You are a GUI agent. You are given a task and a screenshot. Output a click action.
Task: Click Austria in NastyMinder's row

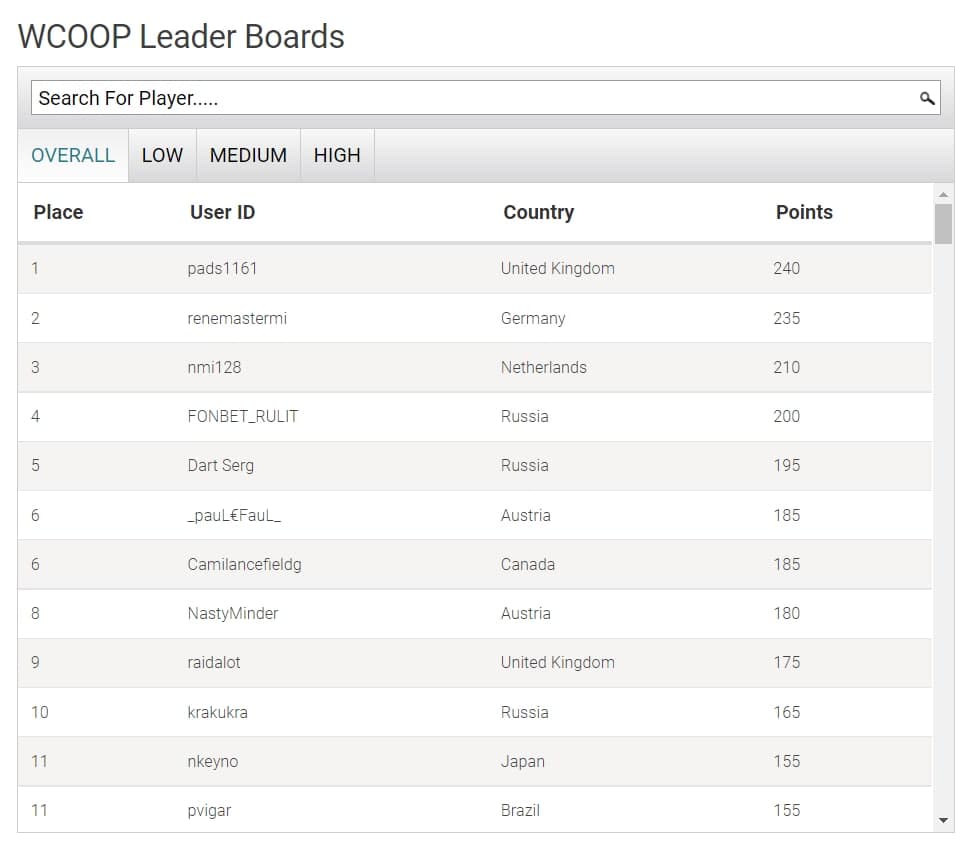pyautogui.click(x=526, y=613)
